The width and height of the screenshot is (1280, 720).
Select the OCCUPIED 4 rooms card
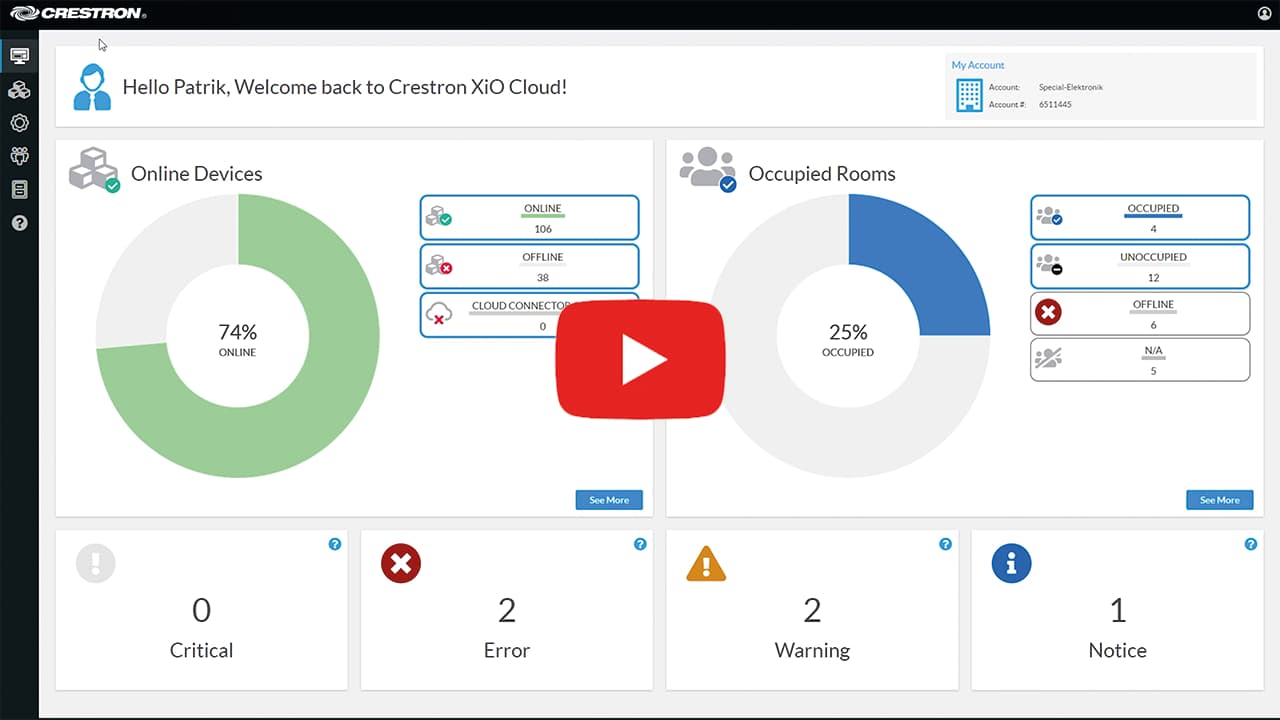pyautogui.click(x=1140, y=218)
